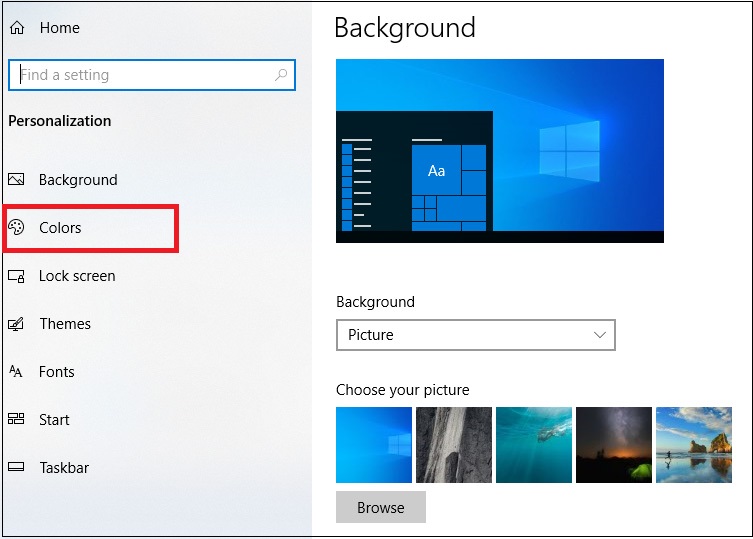
Task: Click the search magnifier icon
Action: coord(281,74)
